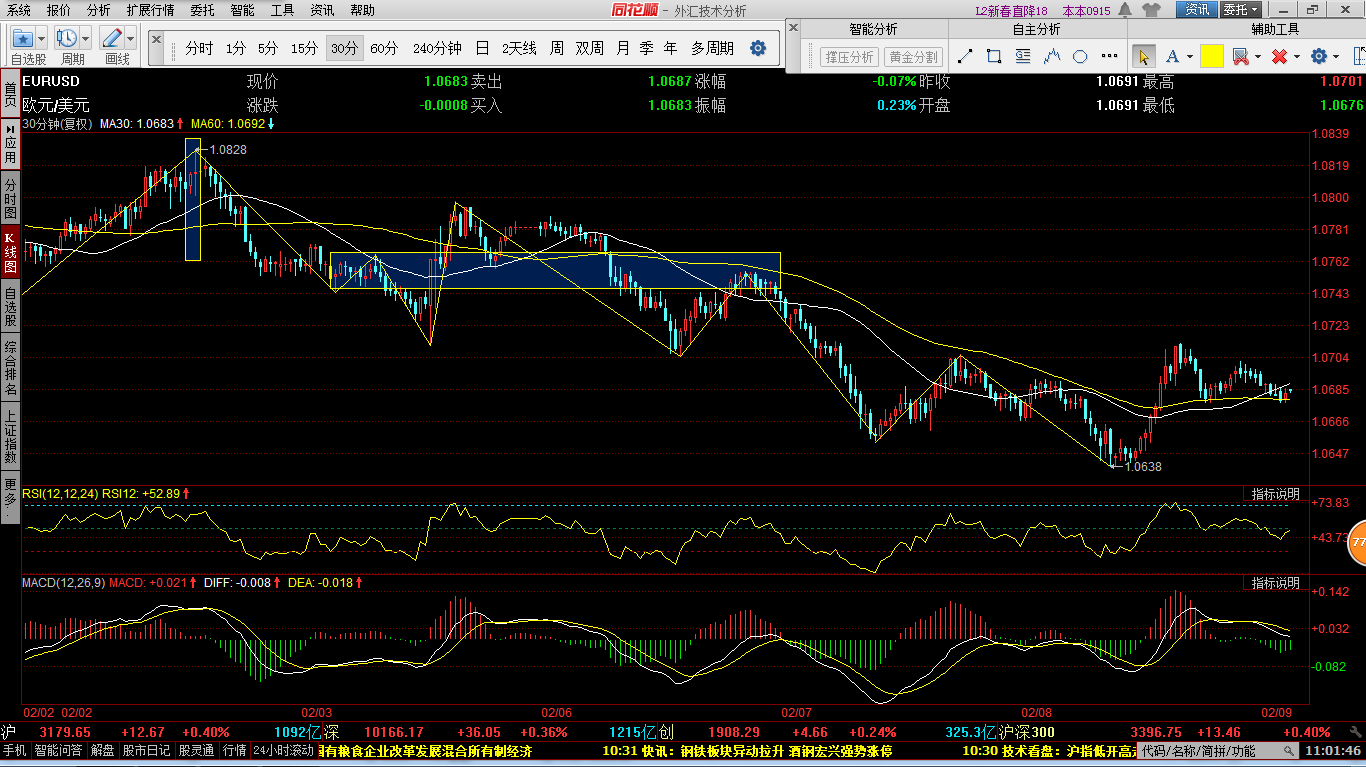Screen dimensions: 1366x767
Task: Open the L2新春直降18 promo link
Action: point(1011,10)
